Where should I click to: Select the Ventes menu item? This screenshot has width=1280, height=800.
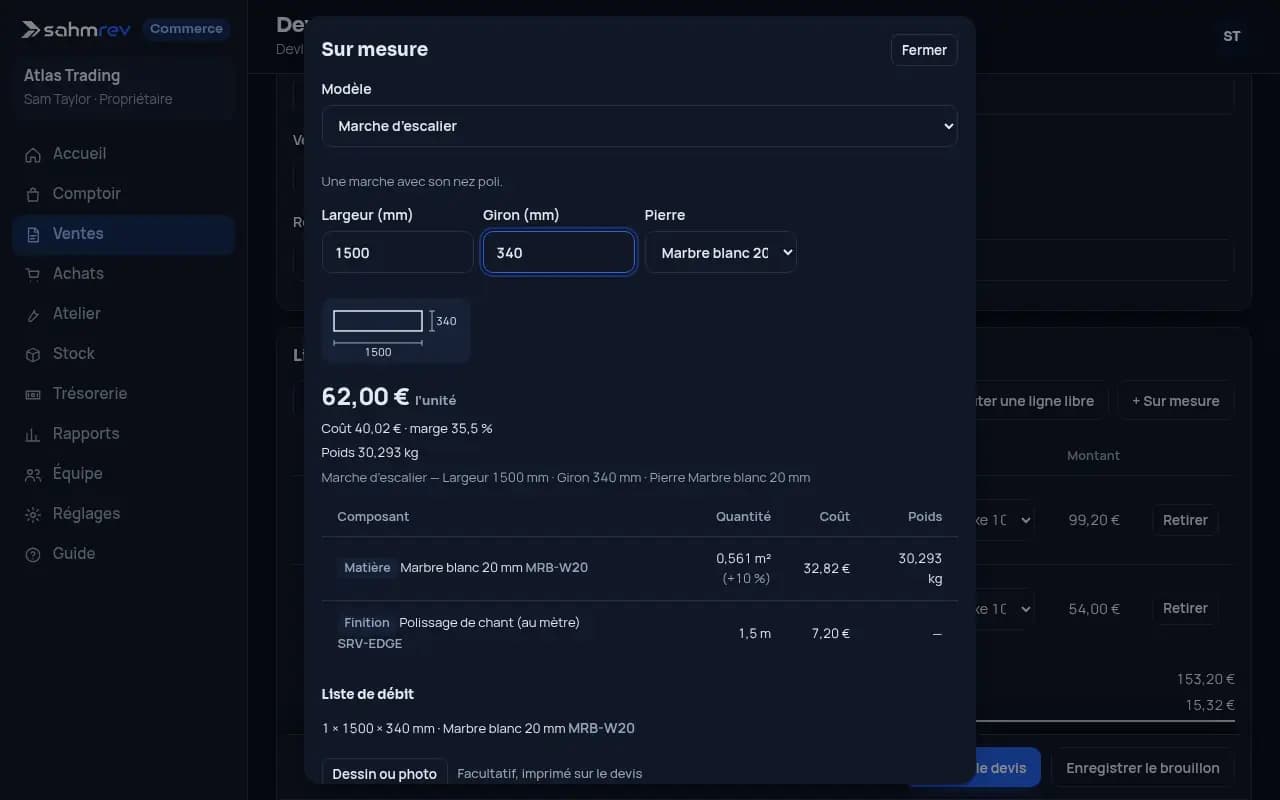tap(124, 234)
